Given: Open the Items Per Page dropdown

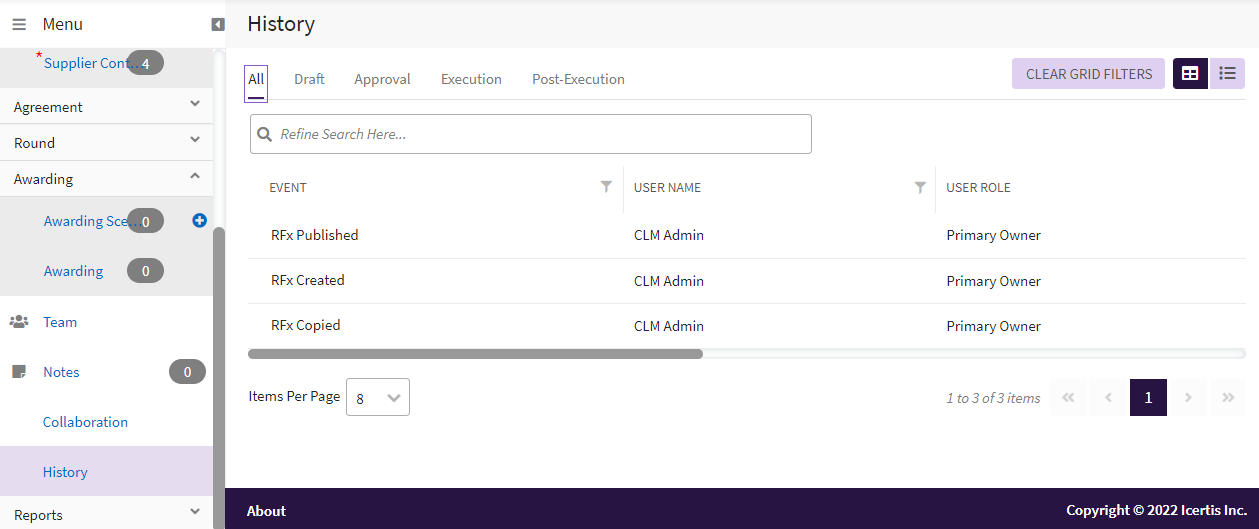Looking at the screenshot, I should [377, 397].
